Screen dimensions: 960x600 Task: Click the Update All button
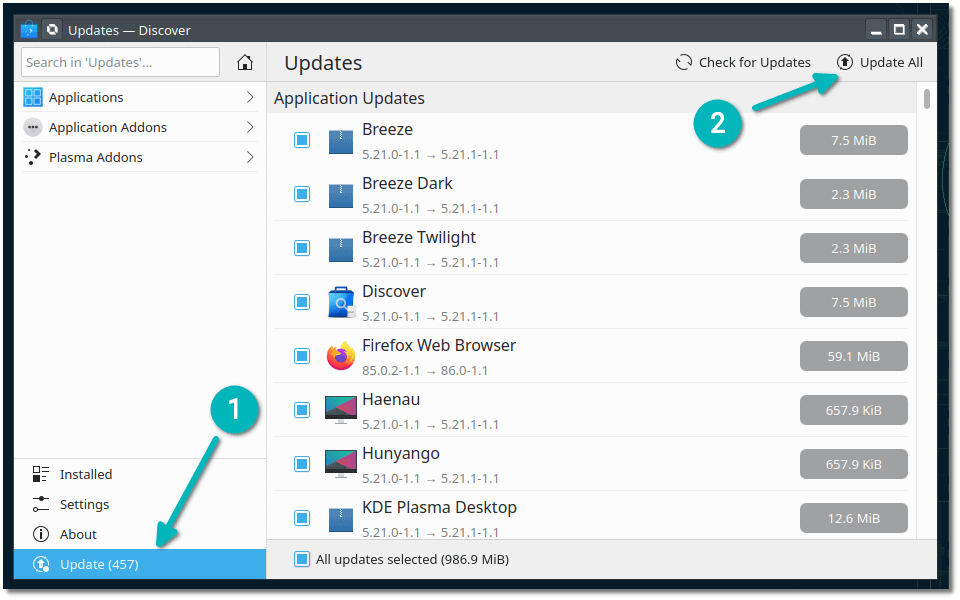pyautogui.click(x=880, y=62)
